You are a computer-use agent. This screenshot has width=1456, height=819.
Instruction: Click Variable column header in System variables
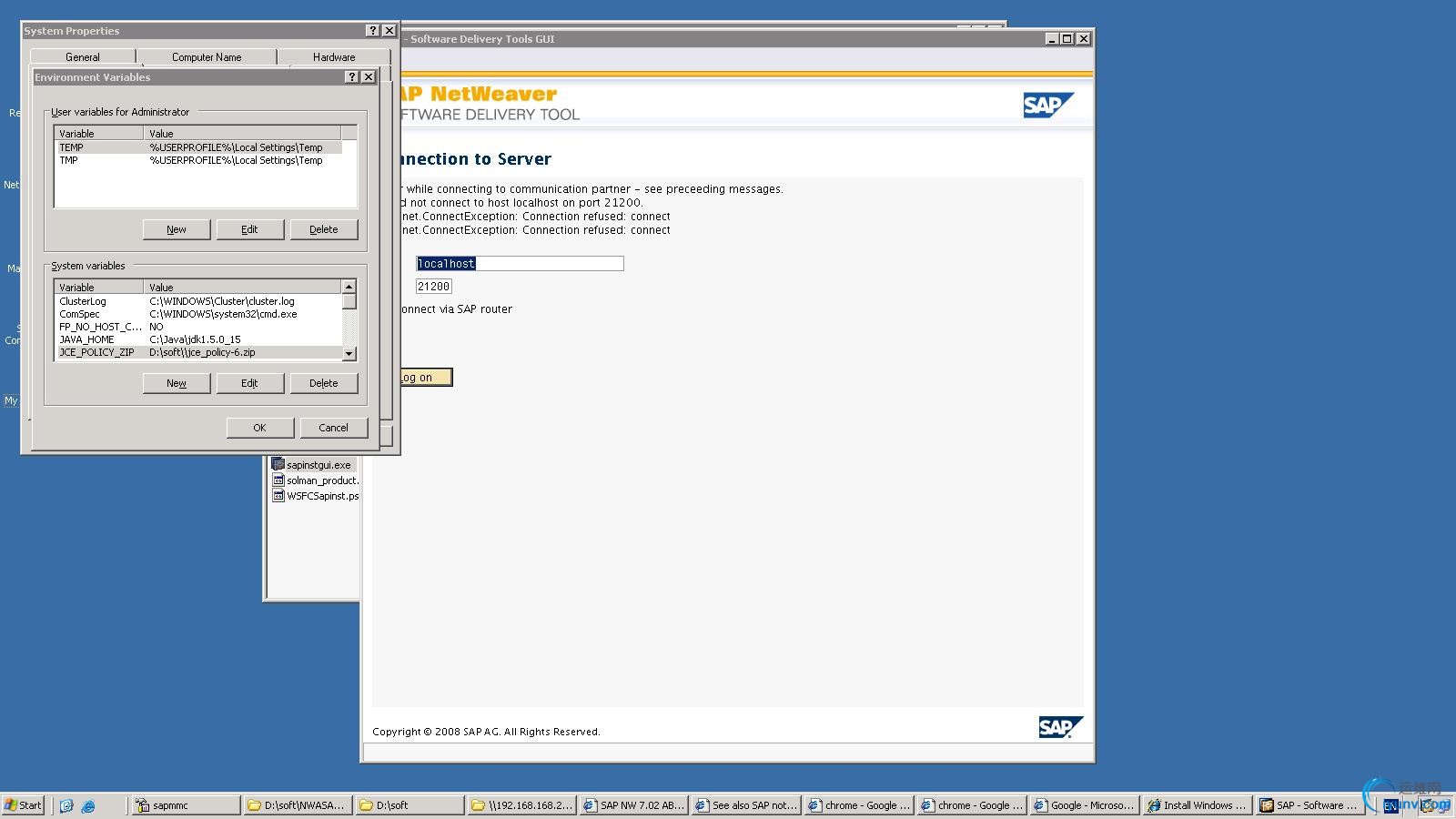pyautogui.click(x=100, y=287)
